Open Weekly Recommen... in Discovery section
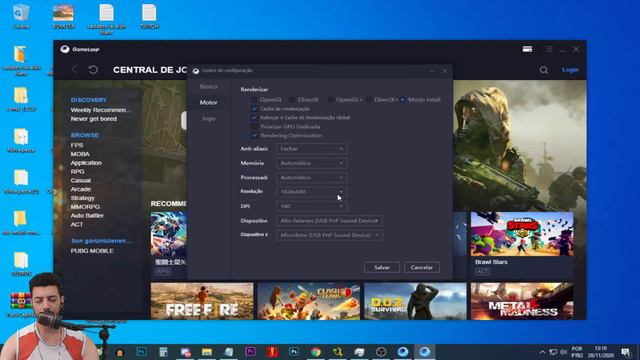640x360 pixels. [100, 110]
